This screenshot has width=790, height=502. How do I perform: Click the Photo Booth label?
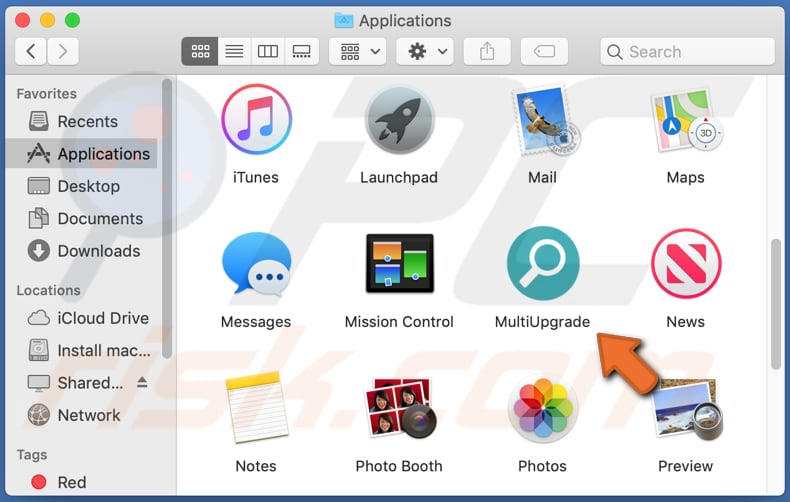point(399,466)
